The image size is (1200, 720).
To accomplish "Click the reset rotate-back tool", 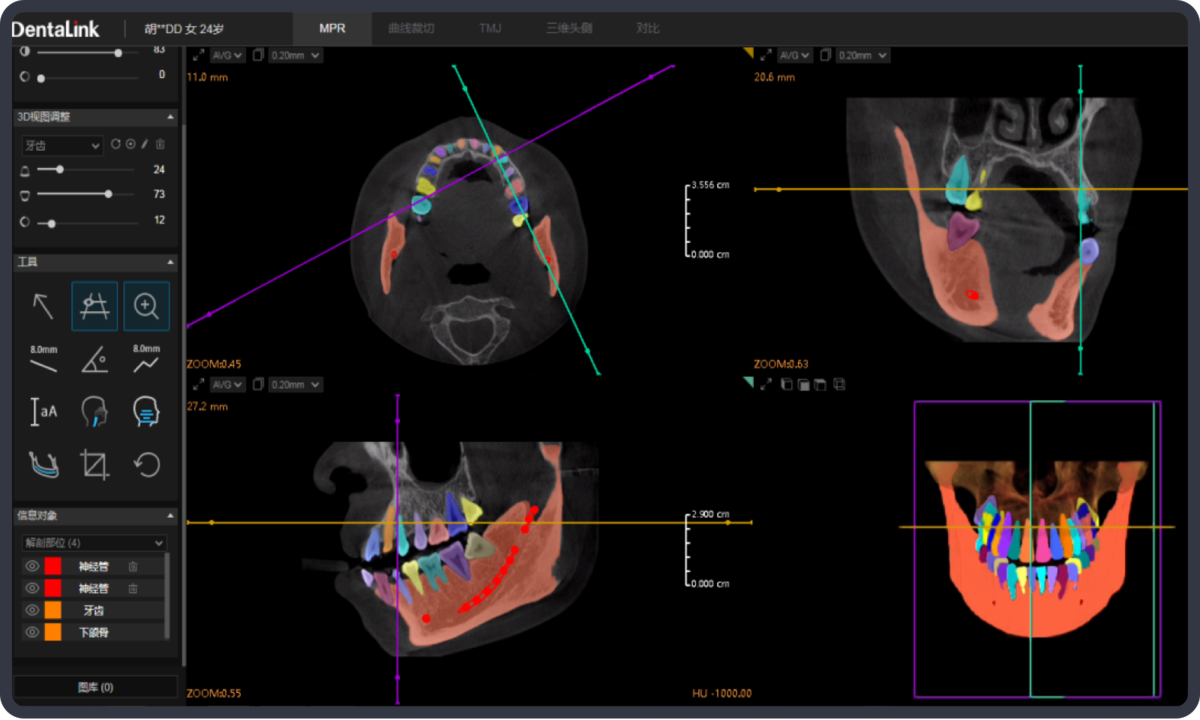I will 147,464.
